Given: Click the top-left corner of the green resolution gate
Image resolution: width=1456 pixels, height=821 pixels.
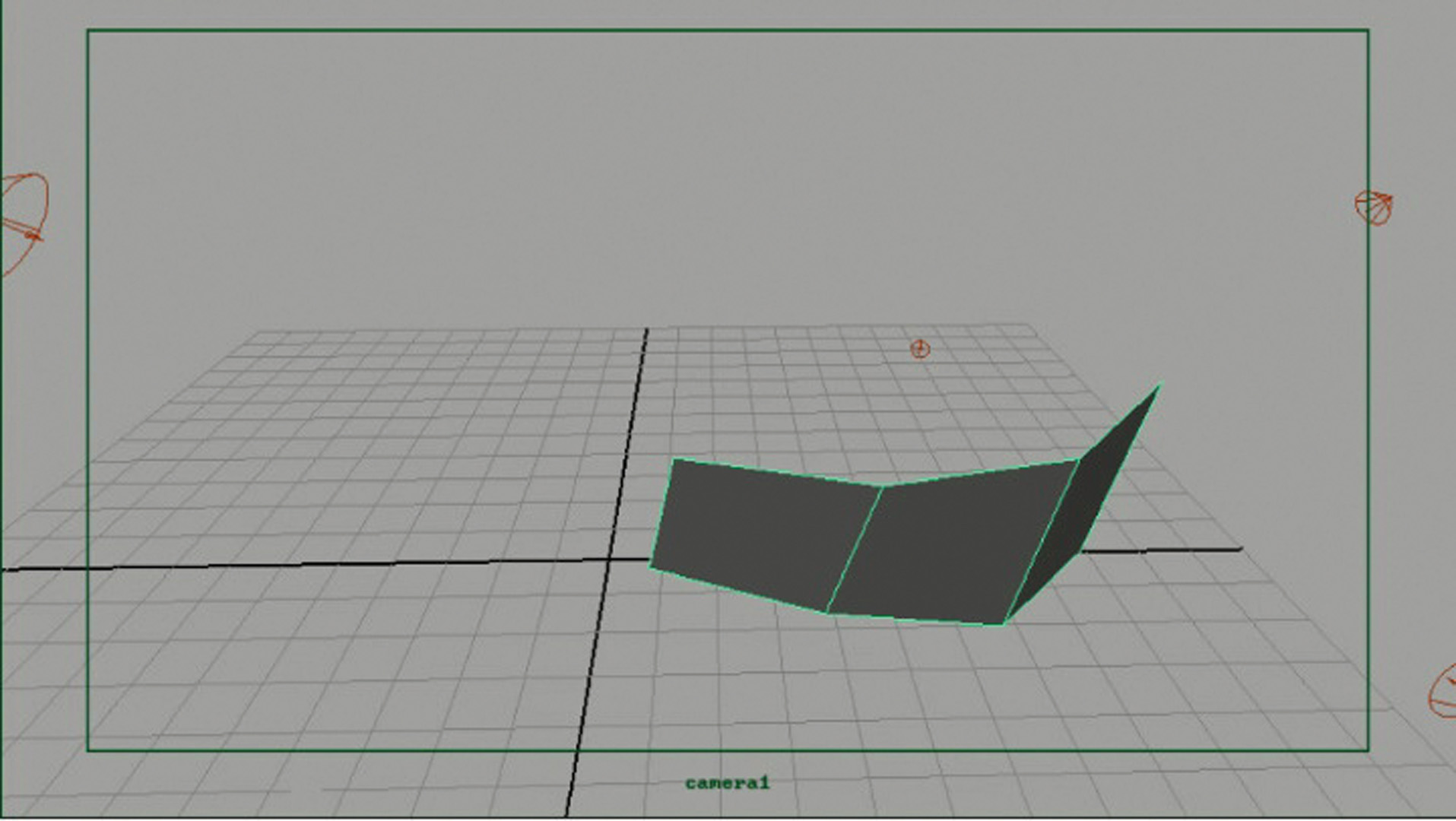Looking at the screenshot, I should coord(88,31).
